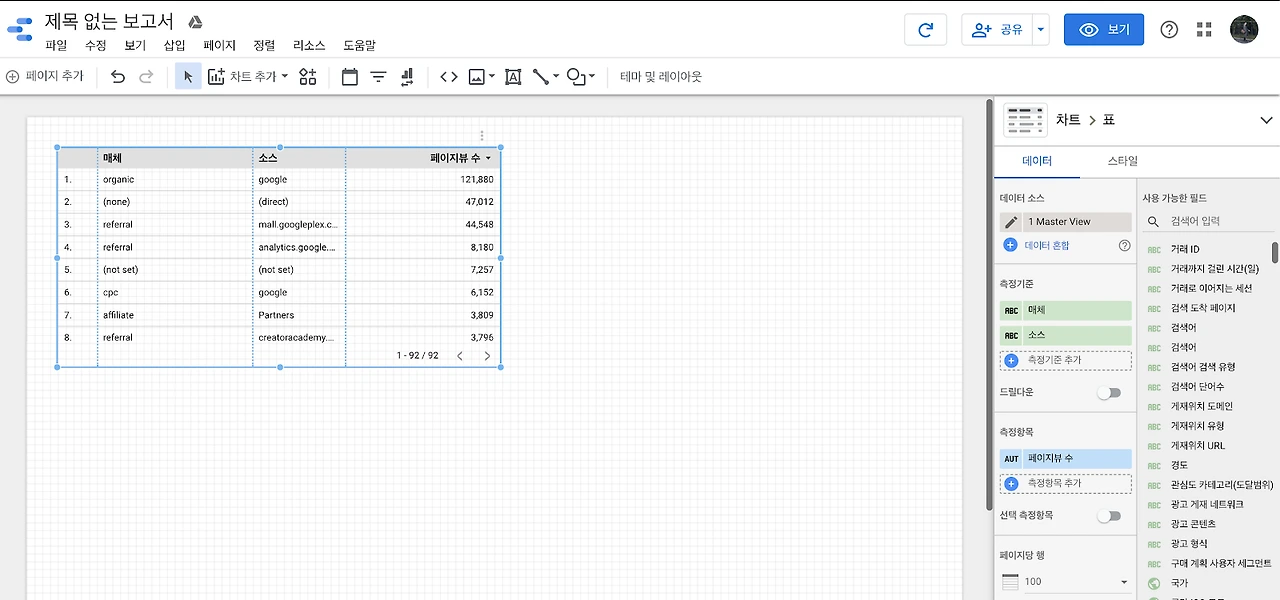Click the 거래 ID field

1184,249
